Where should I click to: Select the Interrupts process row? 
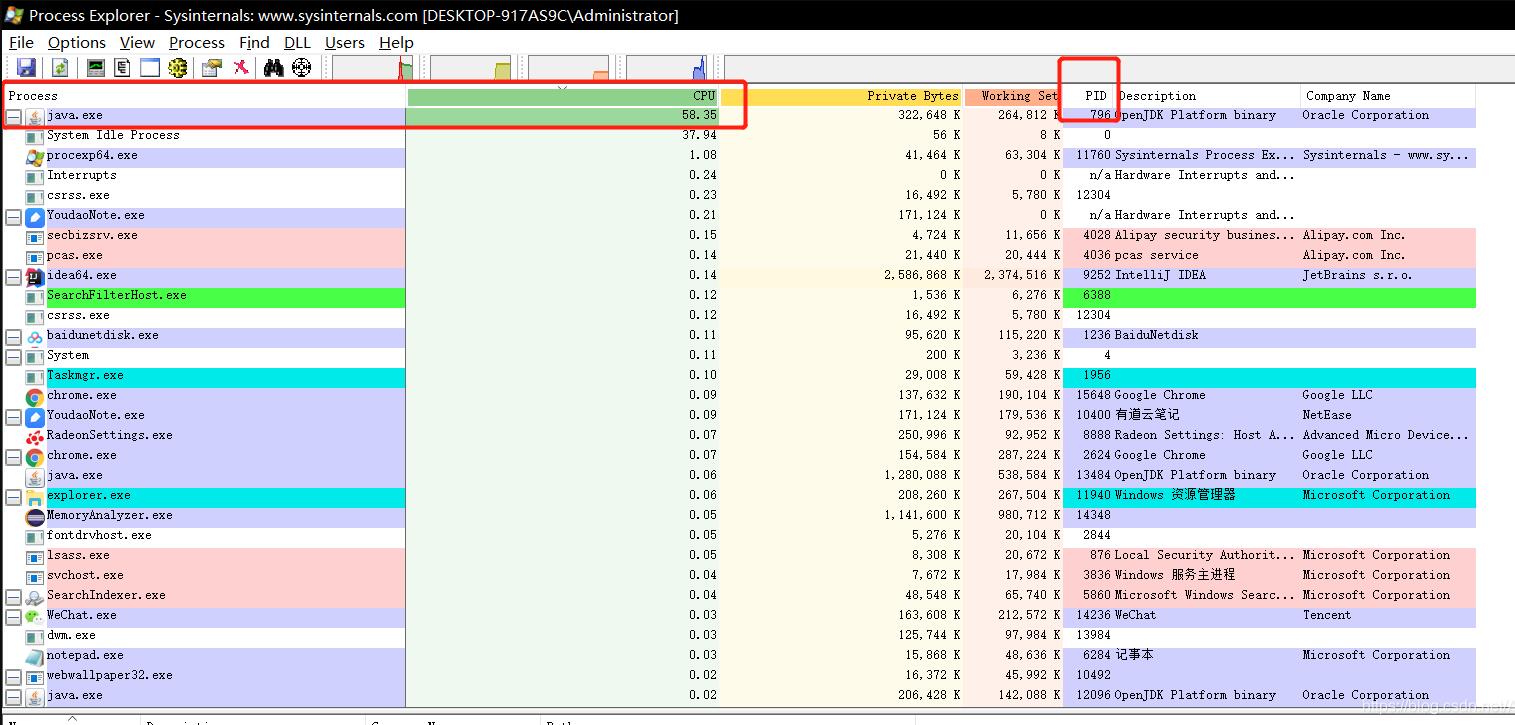[739, 176]
